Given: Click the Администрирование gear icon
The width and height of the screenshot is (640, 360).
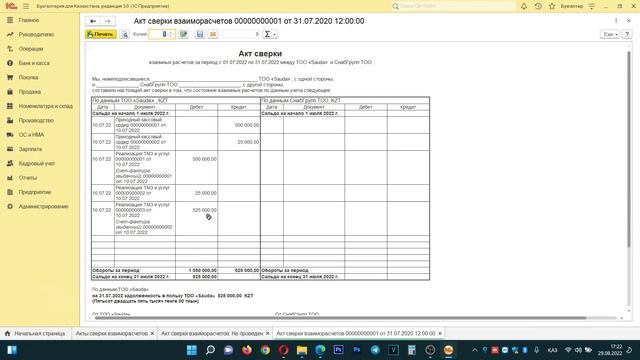Looking at the screenshot, I should pyautogui.click(x=10, y=207).
